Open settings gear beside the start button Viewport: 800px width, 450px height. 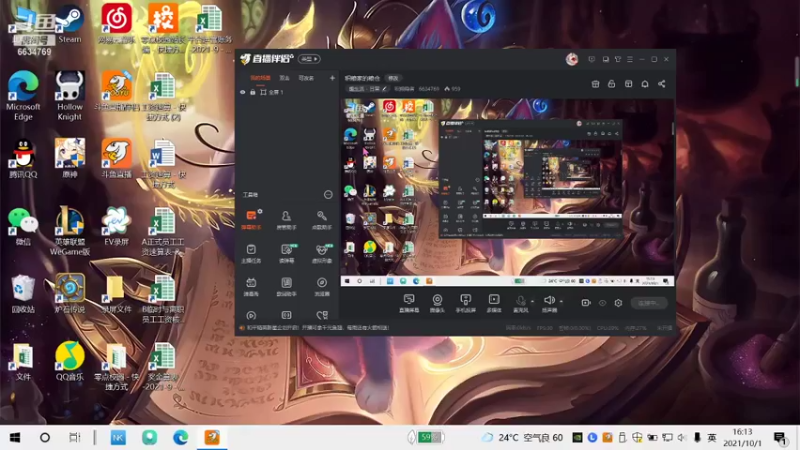(618, 303)
